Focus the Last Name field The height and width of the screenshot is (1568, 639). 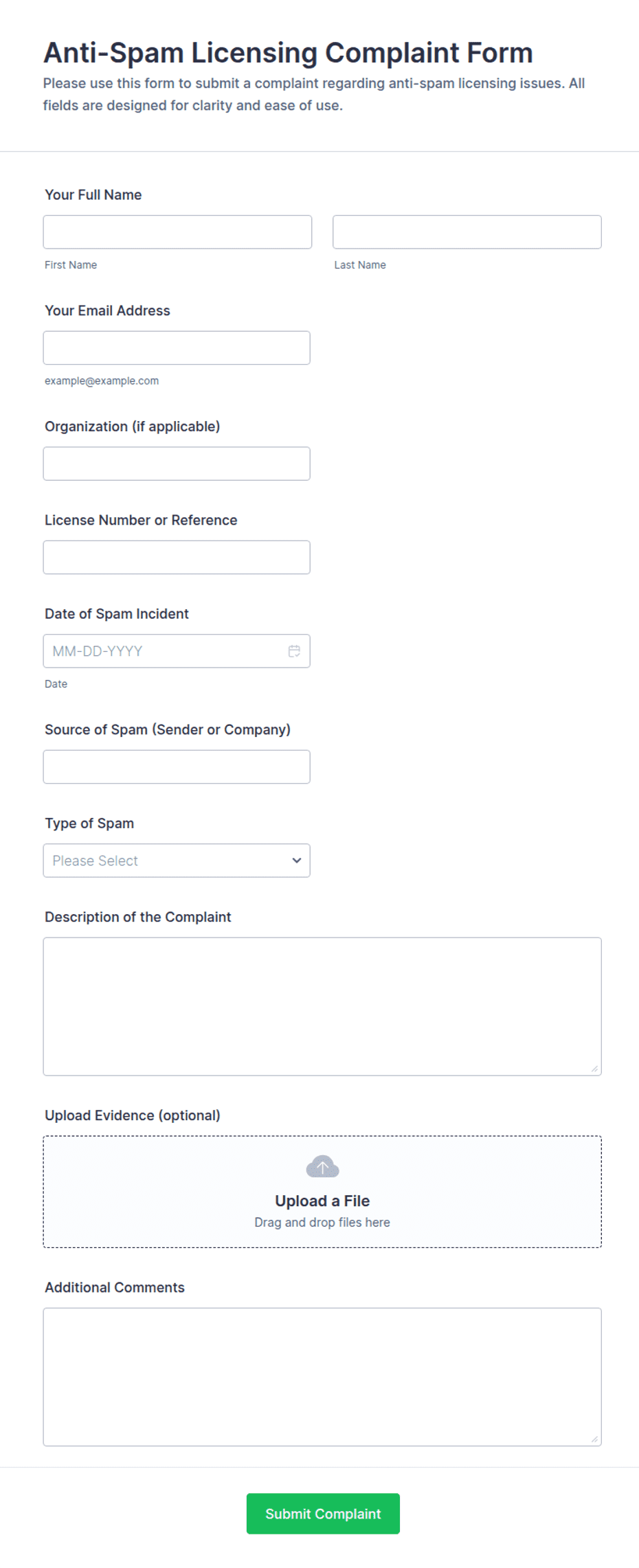467,232
